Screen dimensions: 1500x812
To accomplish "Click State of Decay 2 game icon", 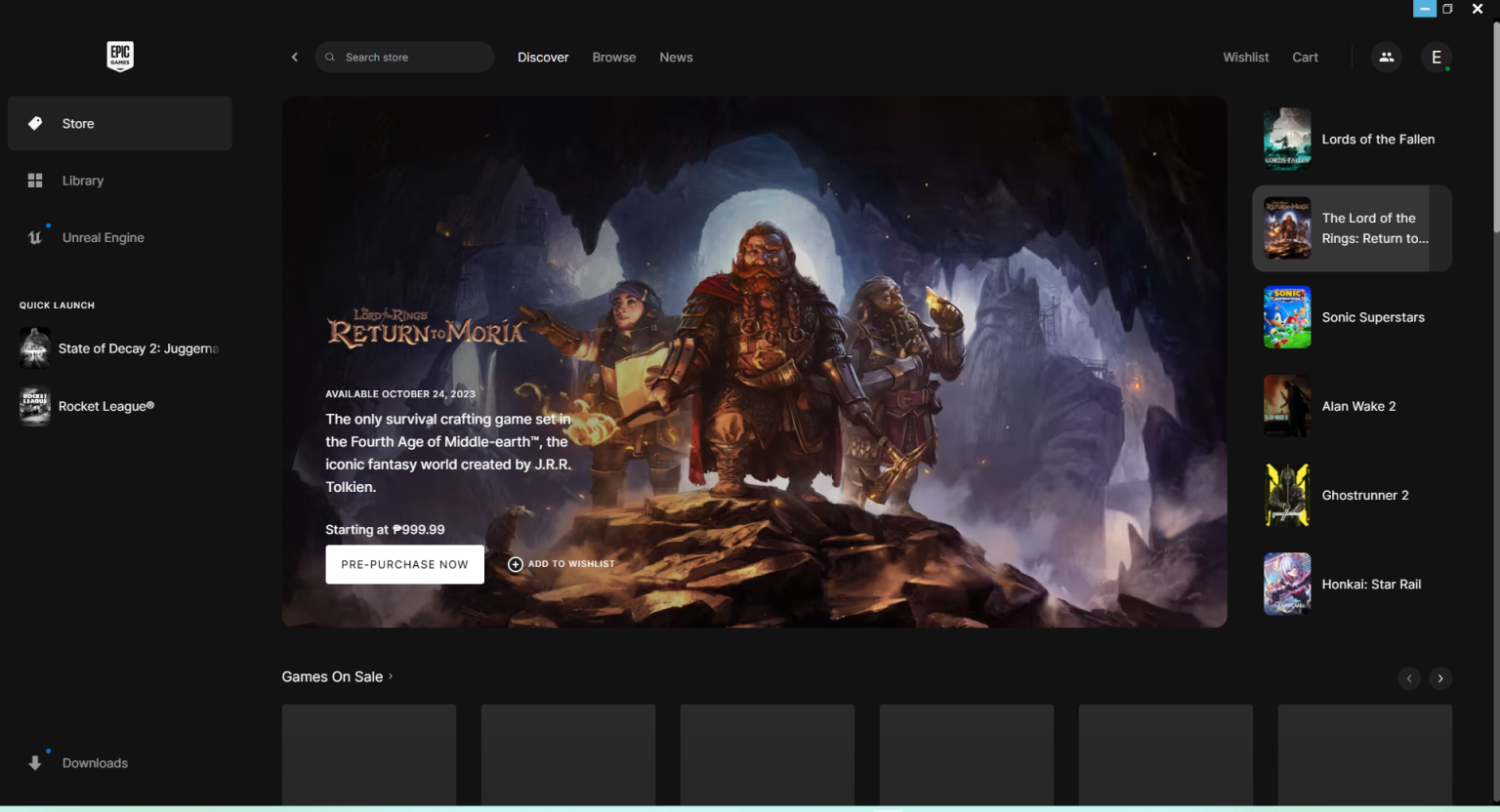I will [x=35, y=348].
